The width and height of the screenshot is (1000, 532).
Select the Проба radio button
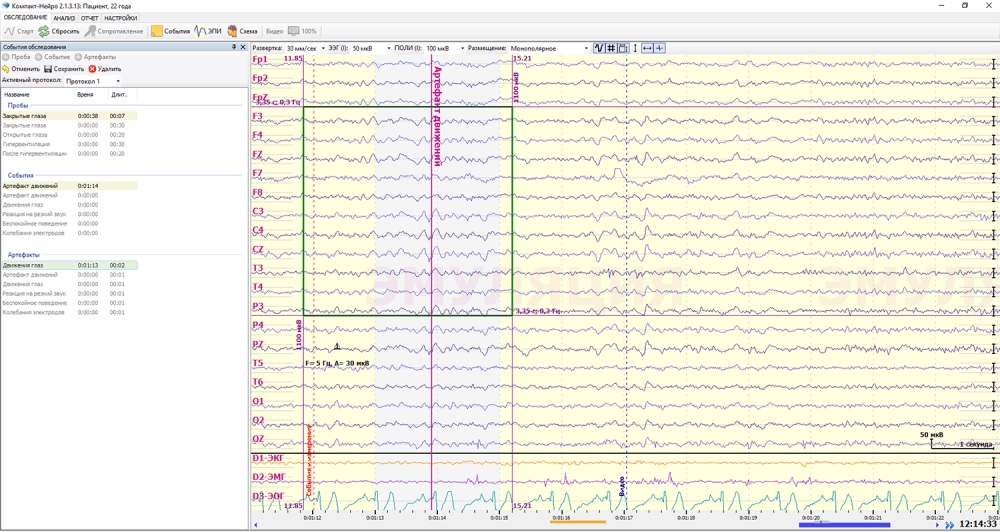(x=7, y=57)
